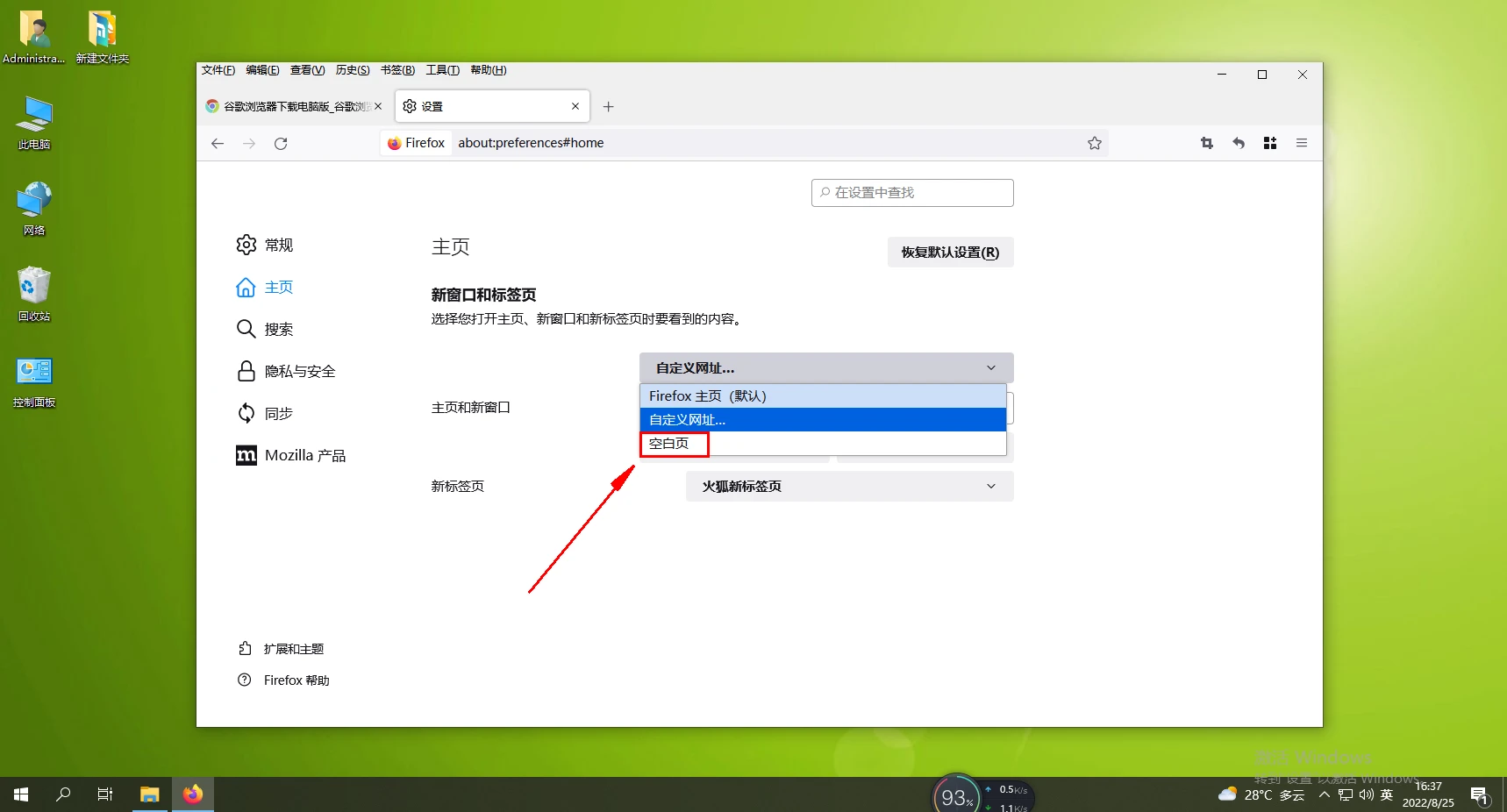Close the 谷歌浏览器下载 tab
This screenshot has height=812, width=1507.
378,106
